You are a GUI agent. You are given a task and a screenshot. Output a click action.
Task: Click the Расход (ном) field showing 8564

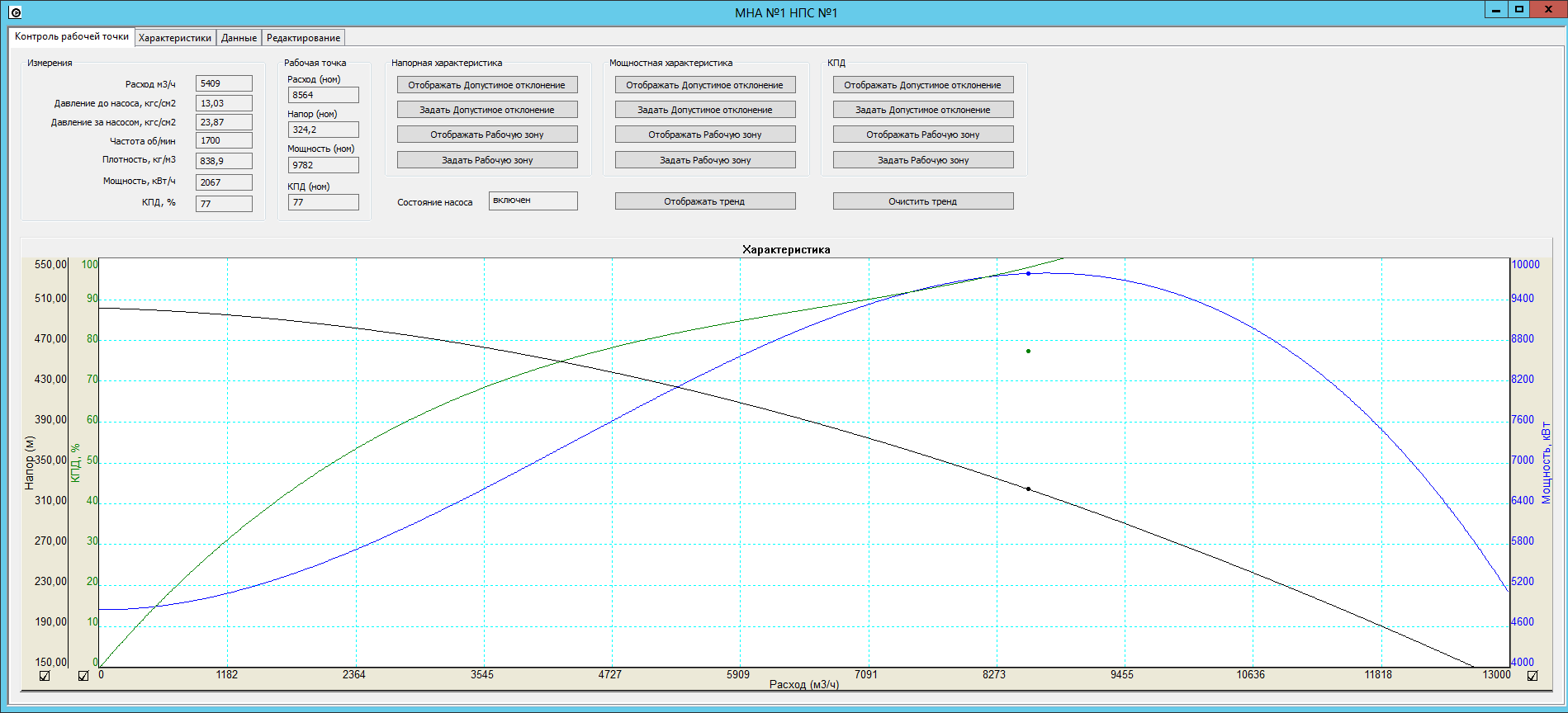coord(324,95)
